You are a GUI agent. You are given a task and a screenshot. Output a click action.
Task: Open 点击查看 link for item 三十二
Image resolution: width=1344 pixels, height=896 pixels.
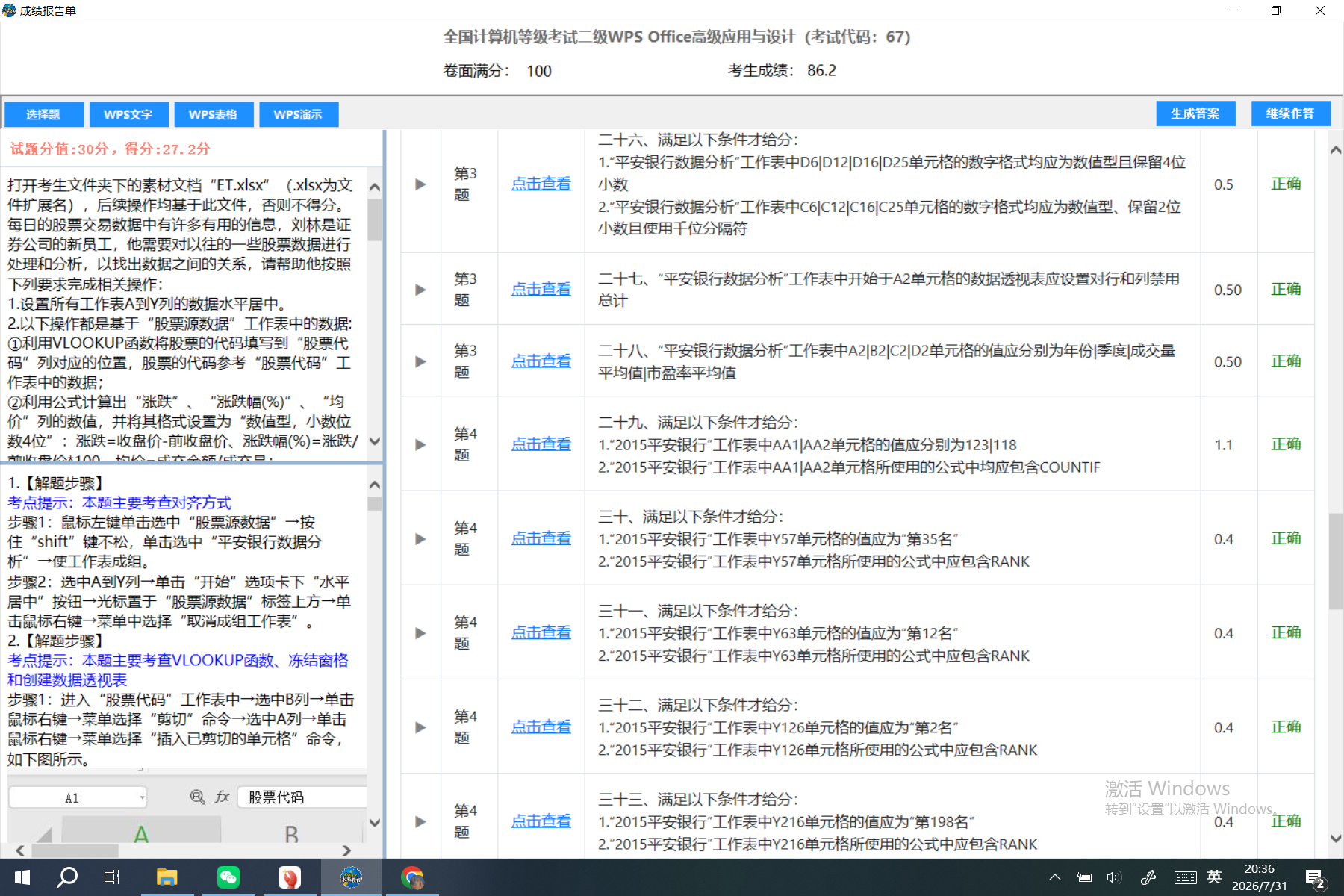(541, 727)
